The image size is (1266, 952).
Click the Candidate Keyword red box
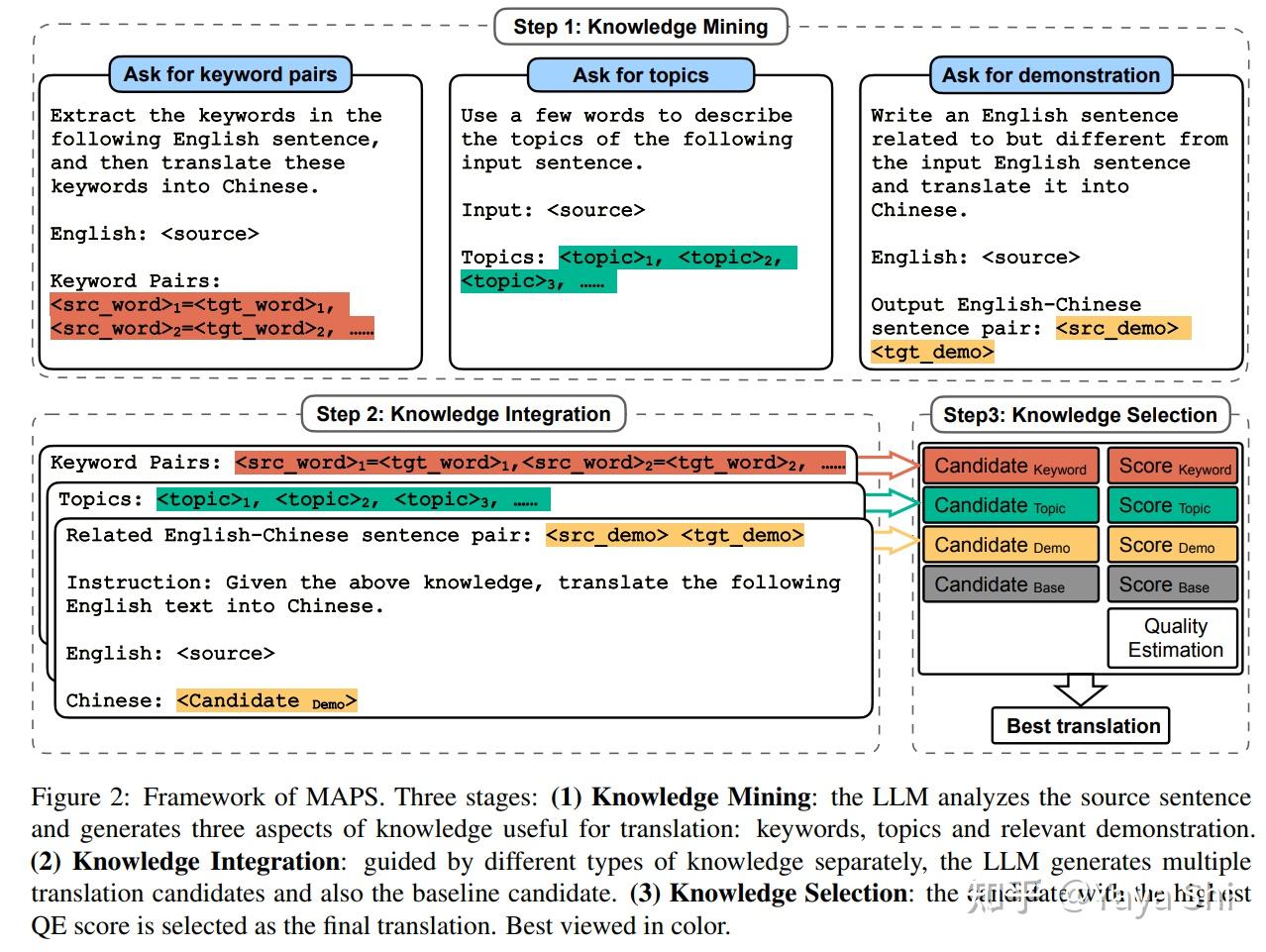tap(1009, 466)
